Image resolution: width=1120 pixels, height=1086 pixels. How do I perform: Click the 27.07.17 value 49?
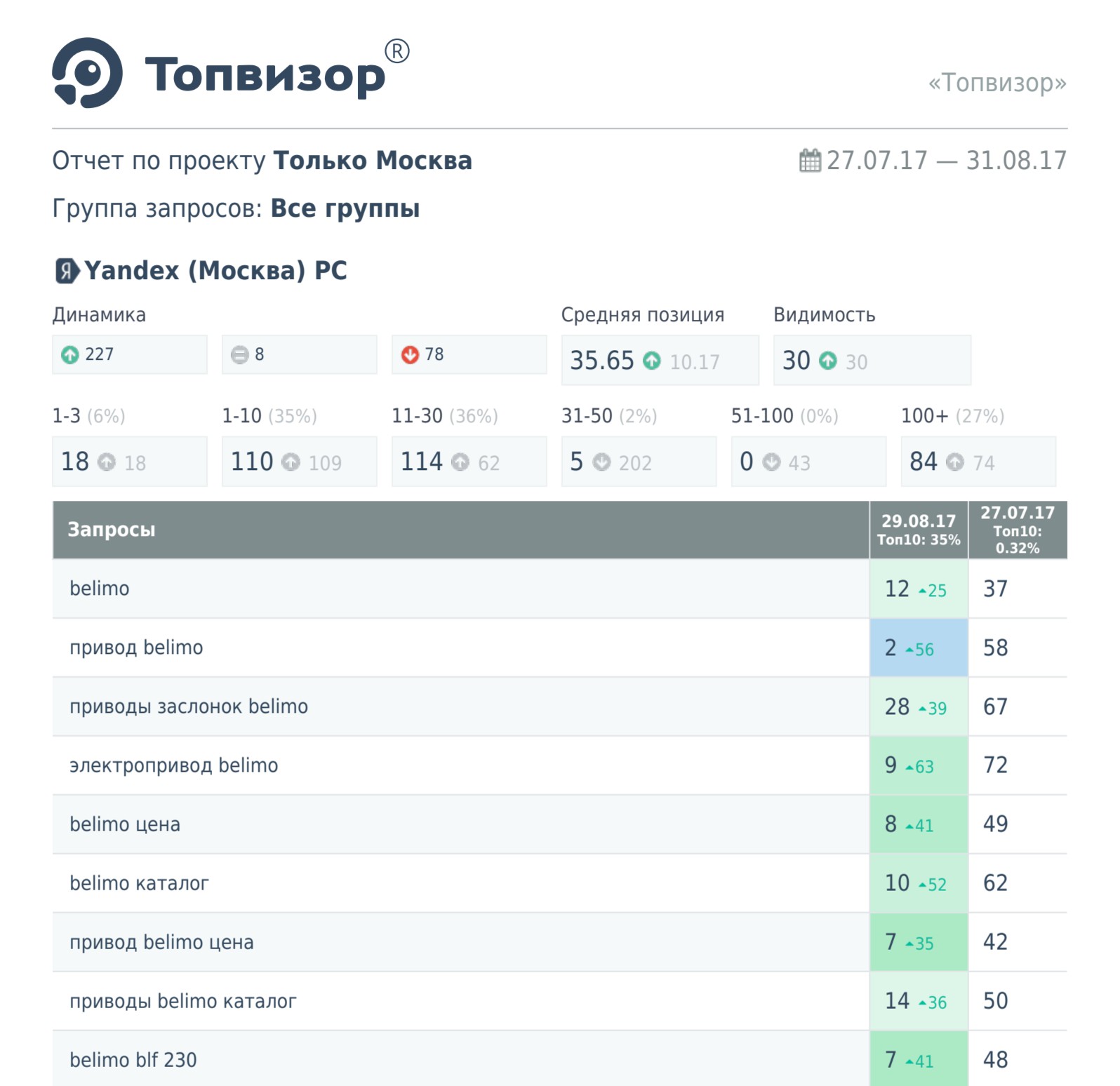click(x=996, y=824)
